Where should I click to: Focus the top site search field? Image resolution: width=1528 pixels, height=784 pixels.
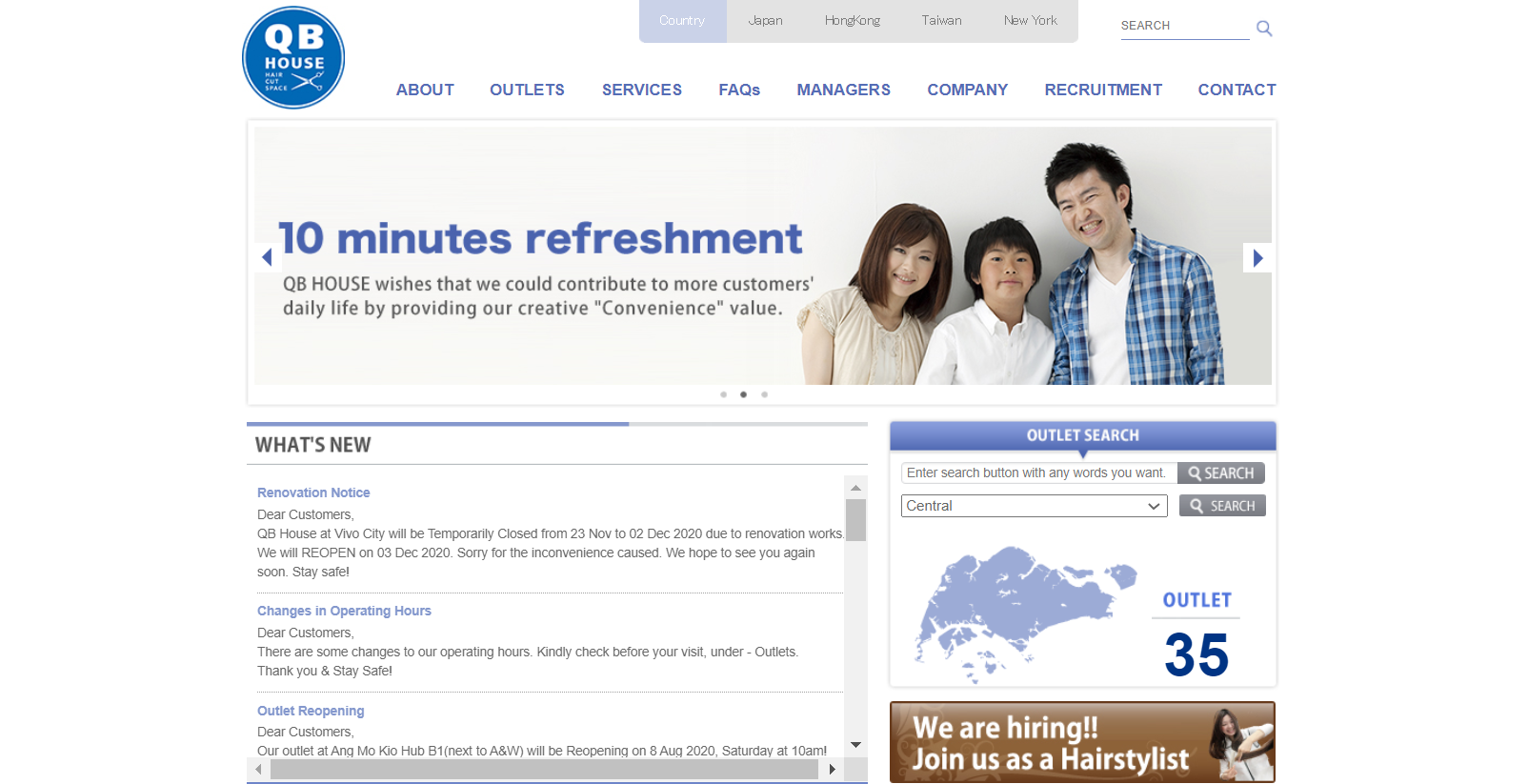(x=1184, y=26)
